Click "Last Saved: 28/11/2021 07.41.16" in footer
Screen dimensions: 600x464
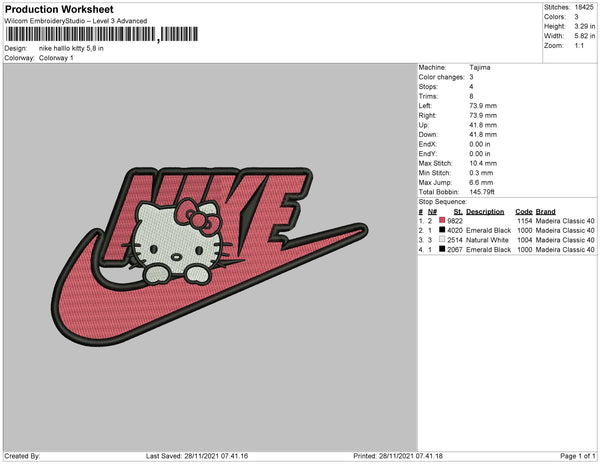point(197,456)
